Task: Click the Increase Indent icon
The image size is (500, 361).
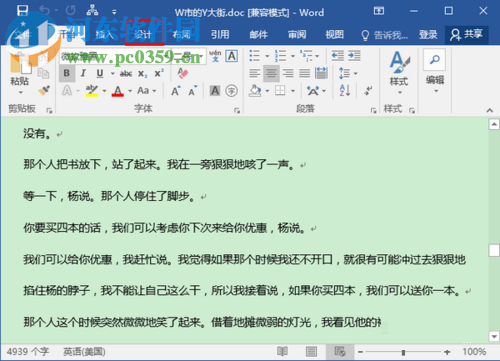Action: [x=354, y=56]
